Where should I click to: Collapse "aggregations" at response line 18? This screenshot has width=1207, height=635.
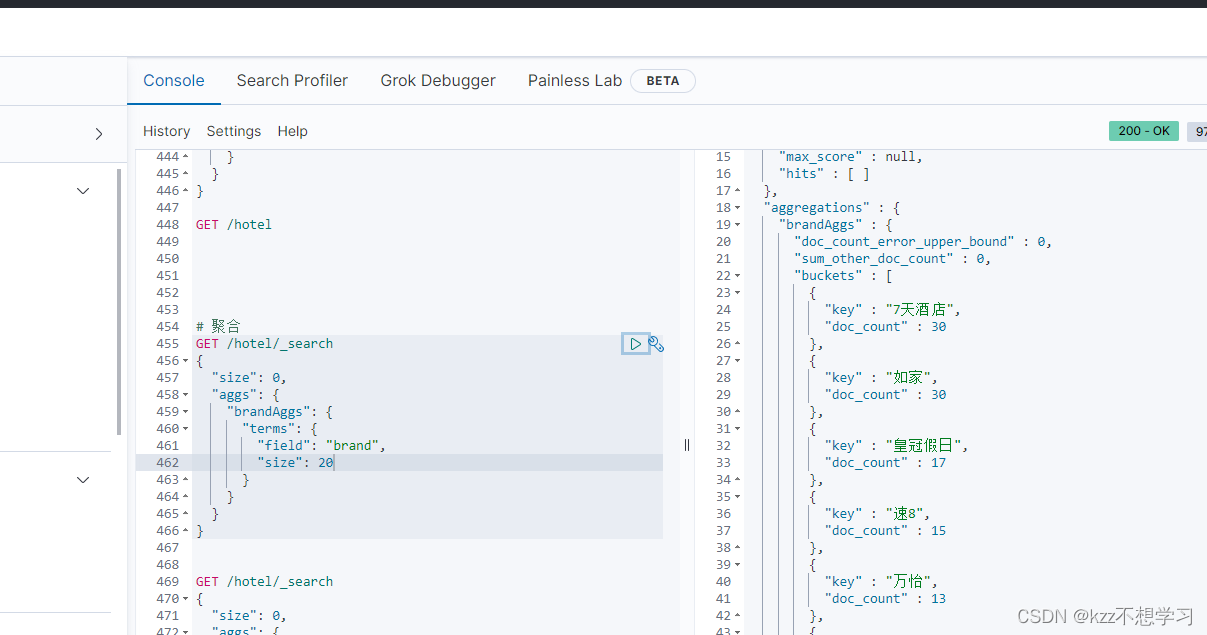[x=738, y=208]
